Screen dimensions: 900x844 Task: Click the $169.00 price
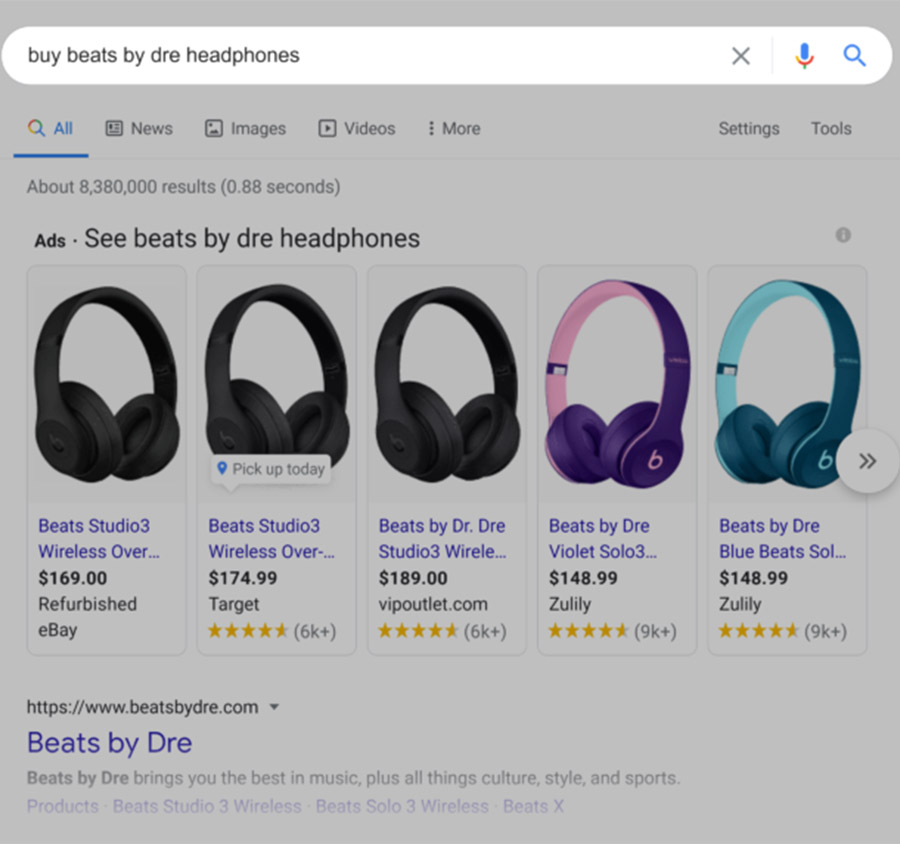coord(72,578)
